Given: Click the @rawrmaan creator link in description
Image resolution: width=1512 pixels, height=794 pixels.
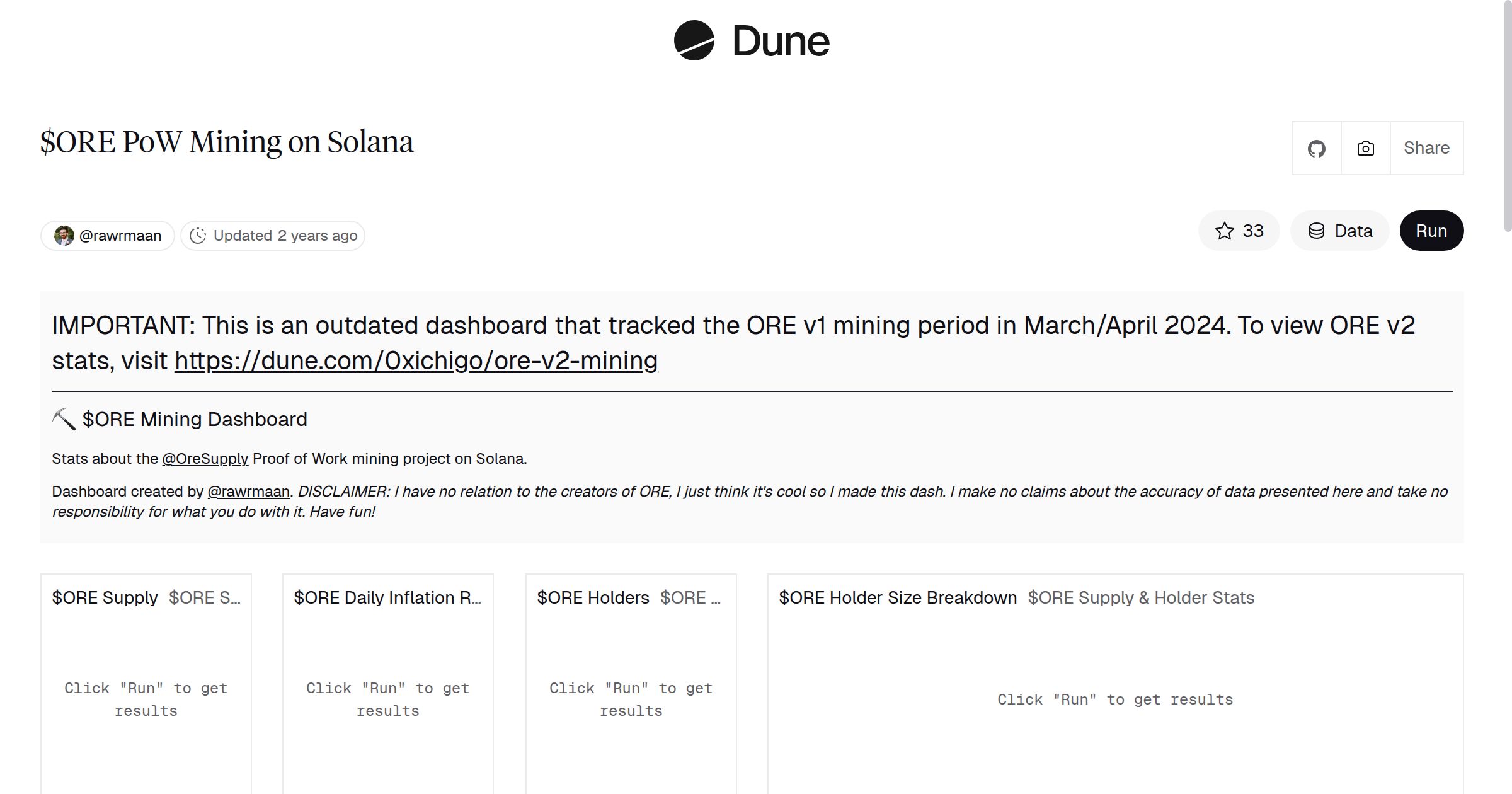Looking at the screenshot, I should click(248, 491).
